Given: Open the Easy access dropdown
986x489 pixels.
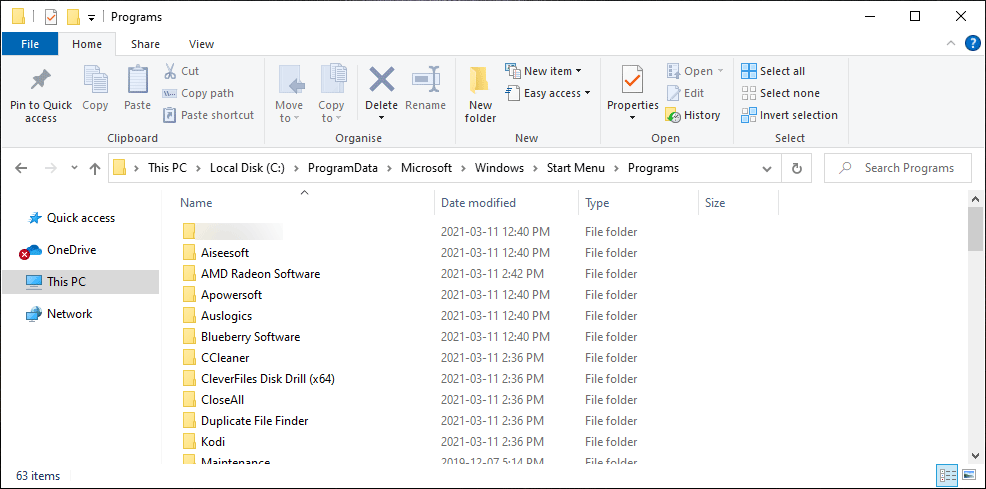Looking at the screenshot, I should (548, 93).
